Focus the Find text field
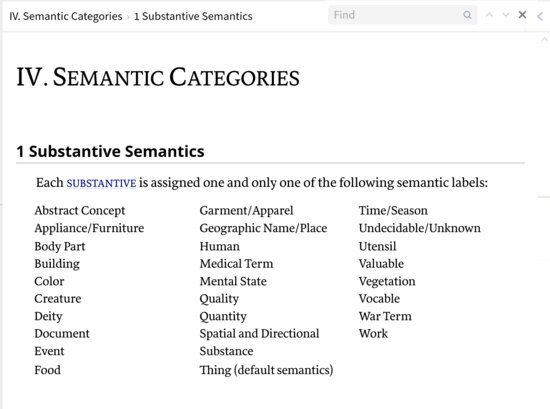Image resolution: width=550 pixels, height=409 pixels. point(396,15)
